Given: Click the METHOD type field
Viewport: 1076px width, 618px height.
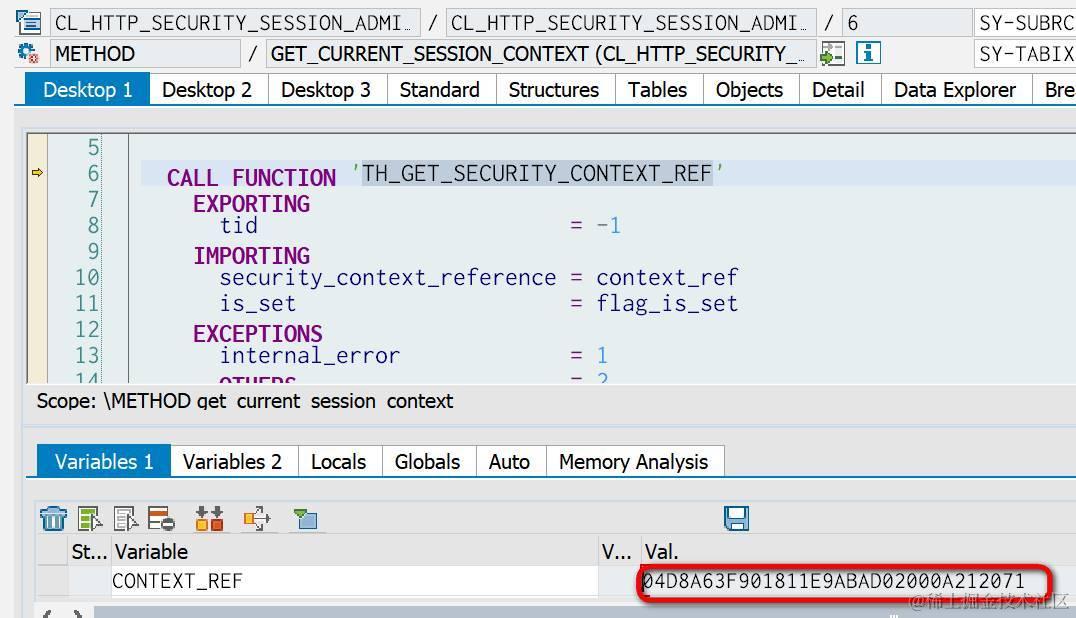Looking at the screenshot, I should pyautogui.click(x=145, y=54).
